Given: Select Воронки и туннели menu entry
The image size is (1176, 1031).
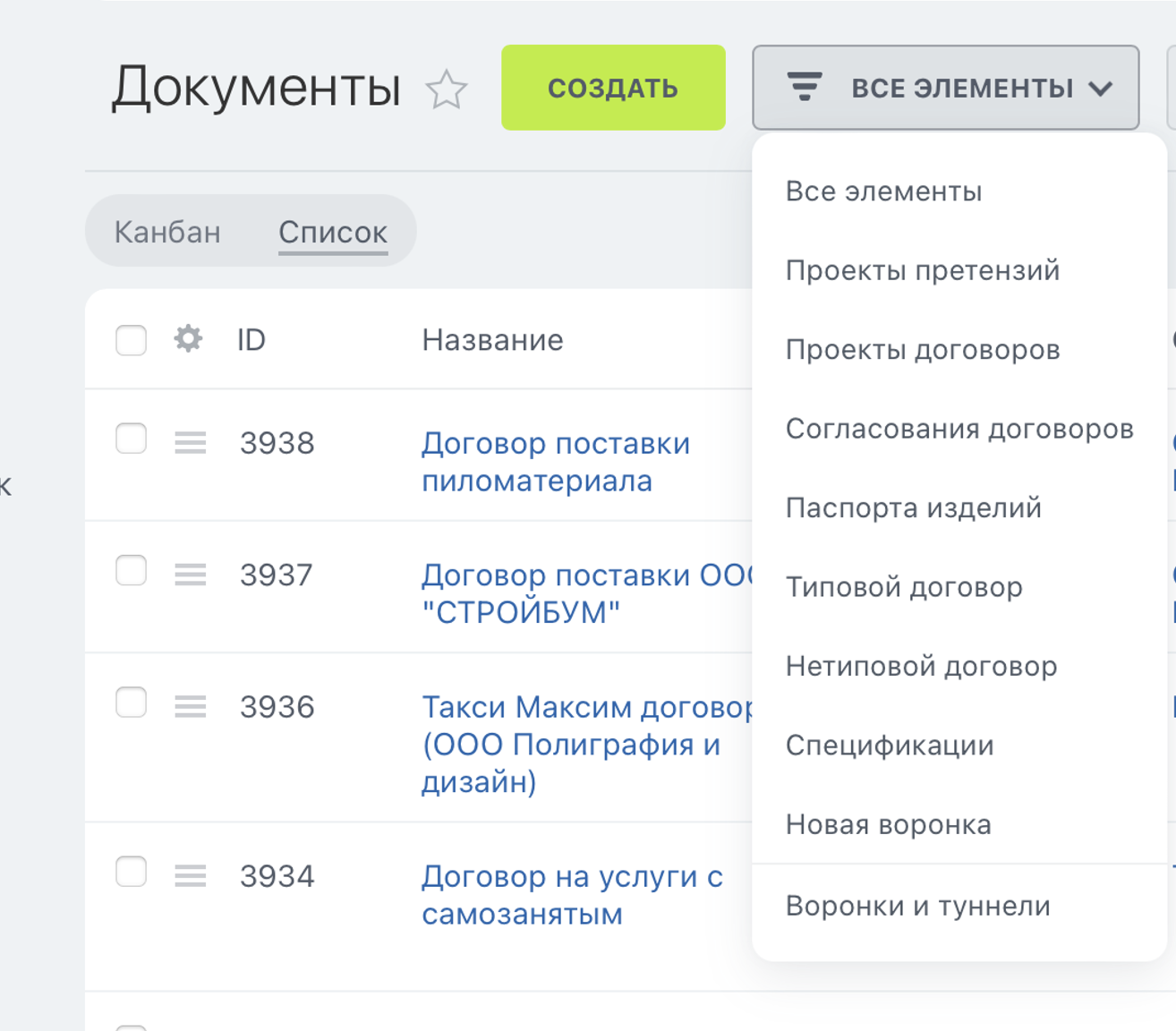Looking at the screenshot, I should coord(917,905).
